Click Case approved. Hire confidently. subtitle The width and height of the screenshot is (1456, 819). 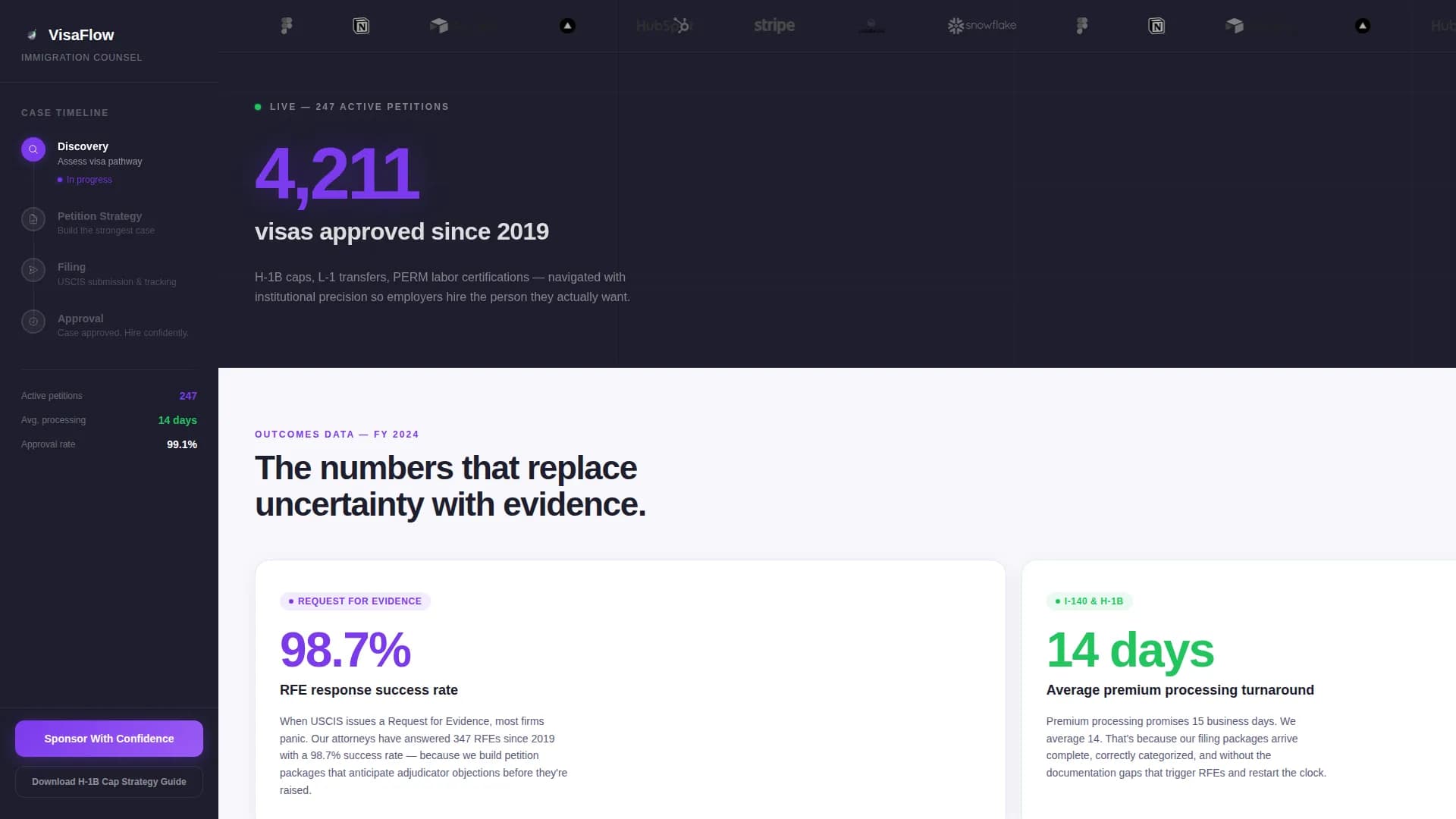pyautogui.click(x=123, y=333)
